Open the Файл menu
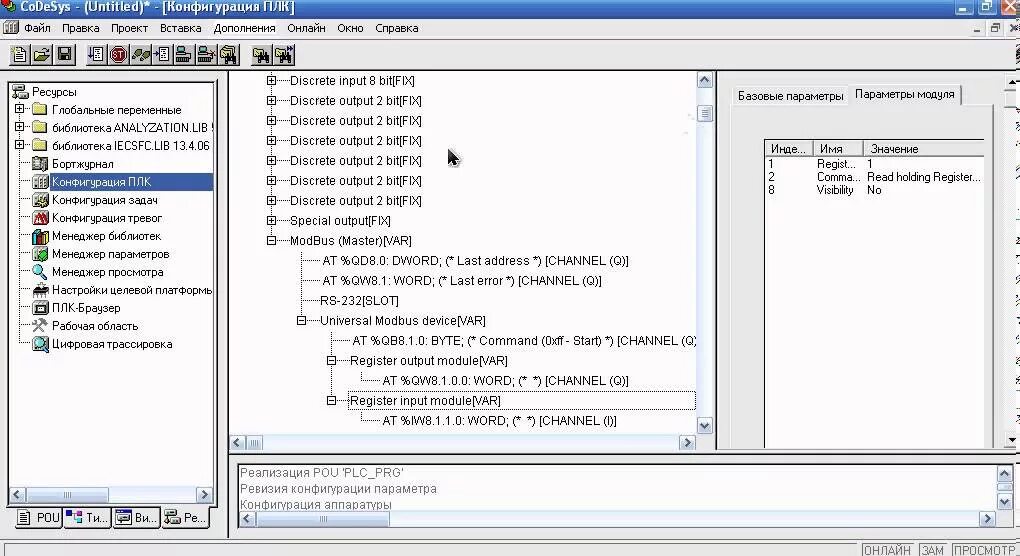 click(x=37, y=28)
